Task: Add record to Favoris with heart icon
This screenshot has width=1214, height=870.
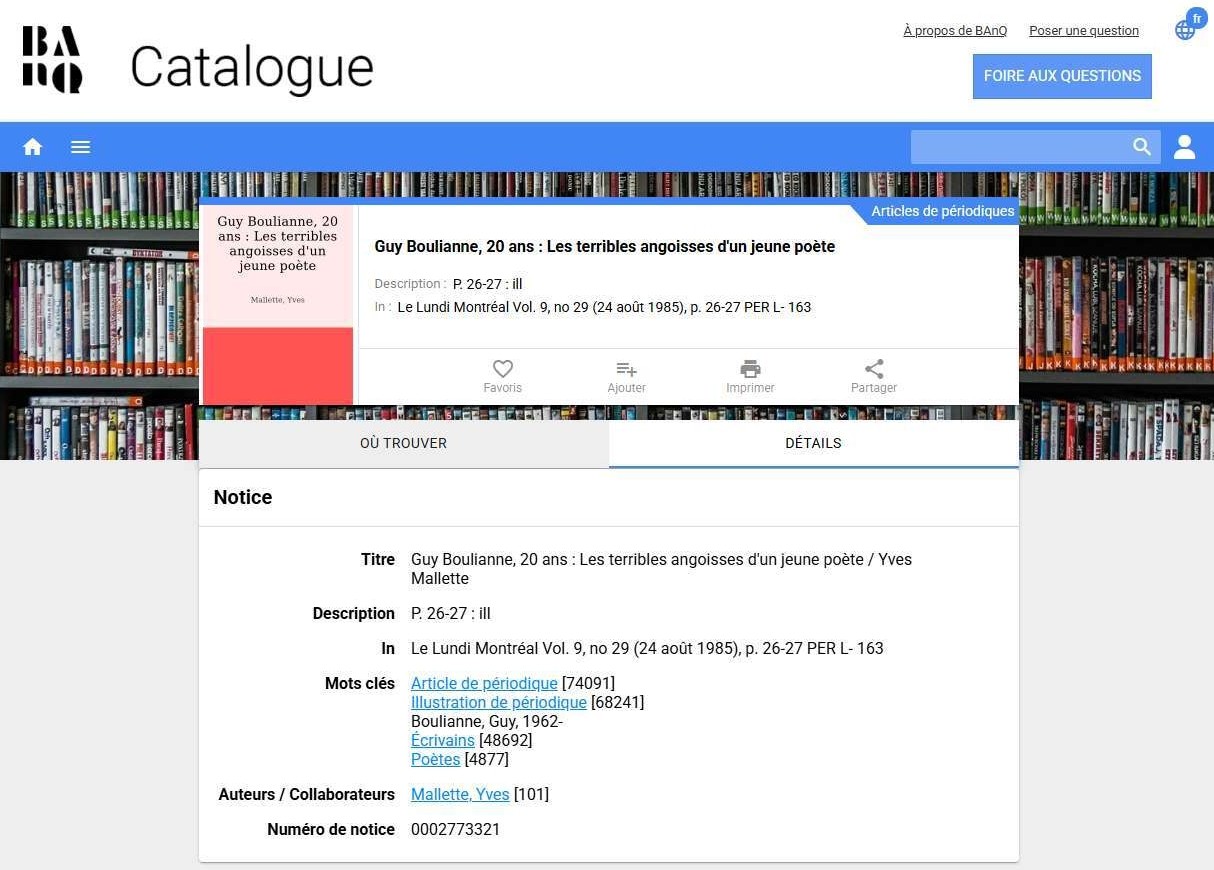Action: 502,370
